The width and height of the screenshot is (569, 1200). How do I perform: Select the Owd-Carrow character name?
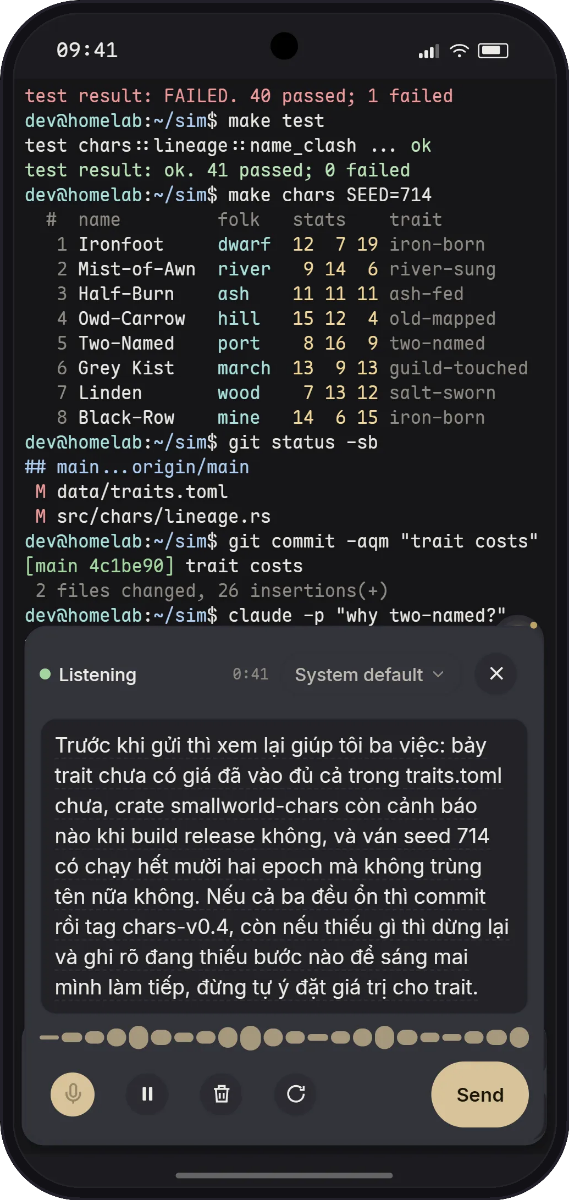click(x=132, y=319)
